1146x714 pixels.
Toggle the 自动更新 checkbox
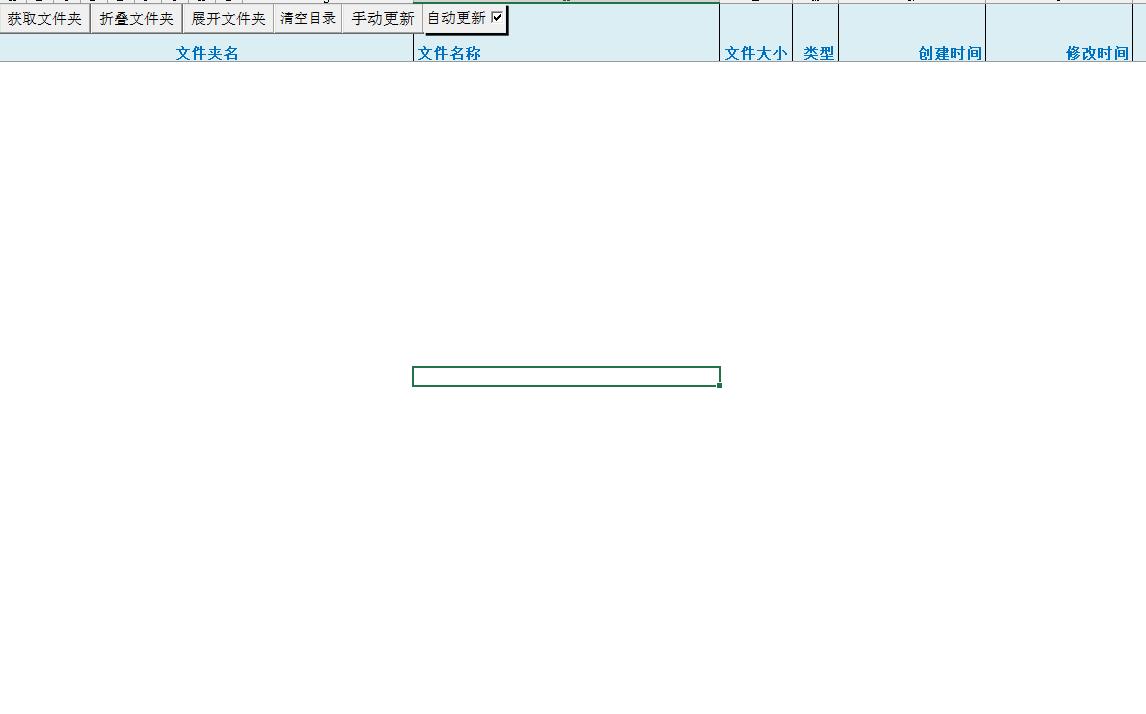click(x=497, y=17)
